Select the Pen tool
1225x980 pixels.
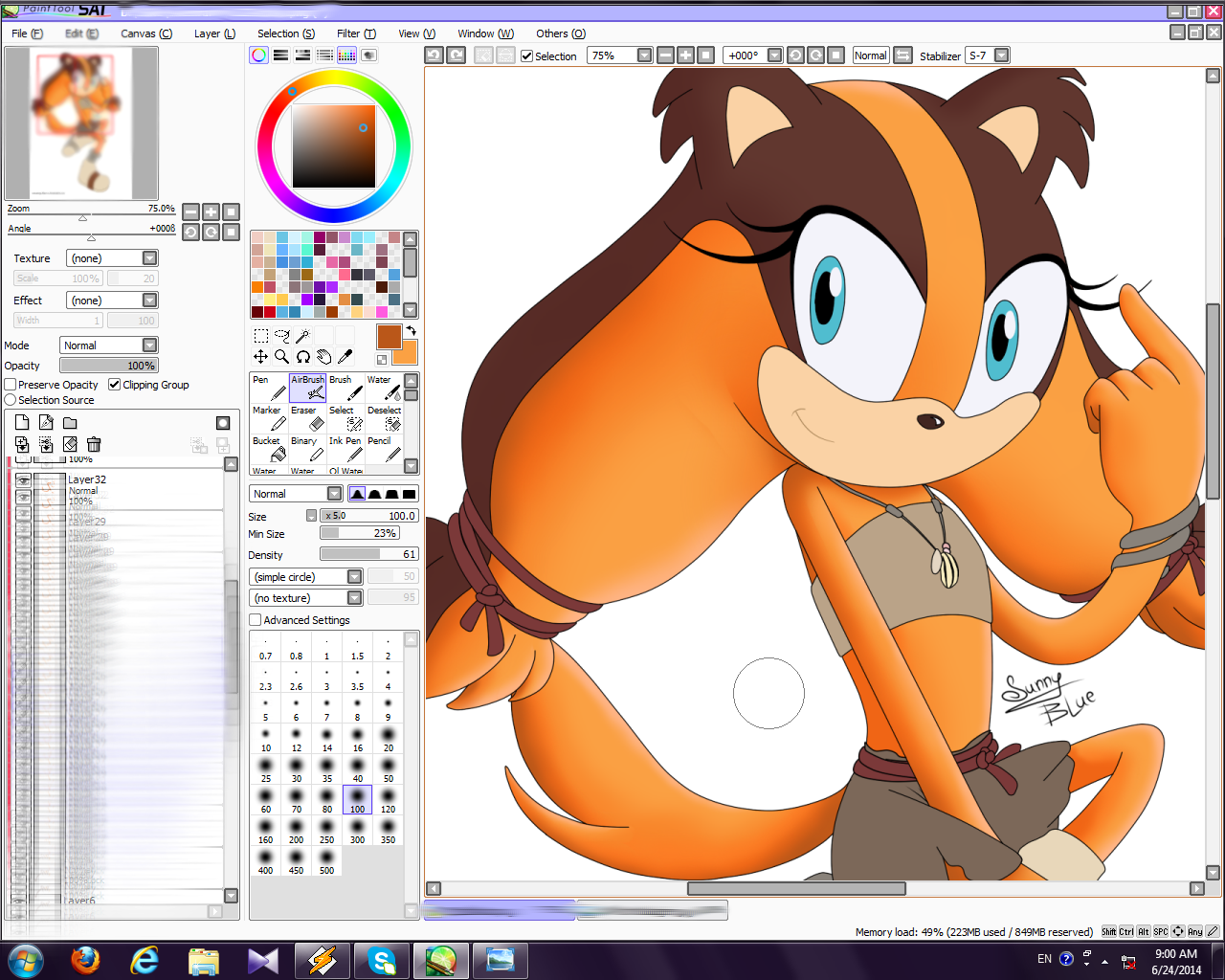[269, 388]
